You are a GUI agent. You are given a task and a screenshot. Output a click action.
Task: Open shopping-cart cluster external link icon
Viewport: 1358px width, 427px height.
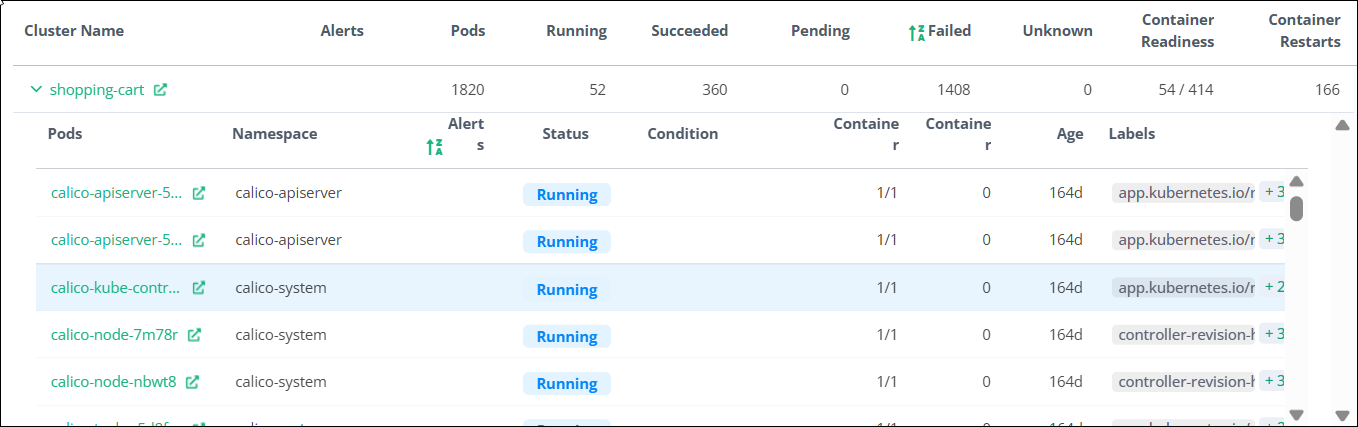pyautogui.click(x=160, y=90)
